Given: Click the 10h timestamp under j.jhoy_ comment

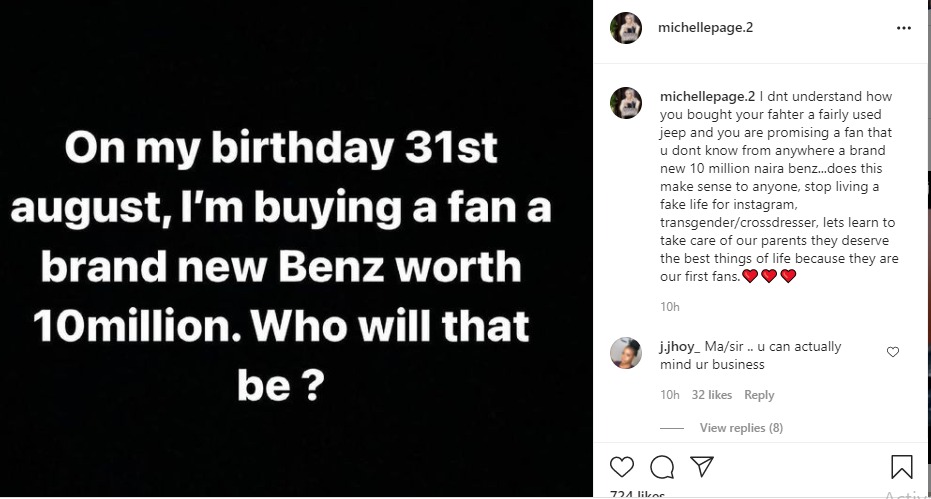Looking at the screenshot, I should point(670,395).
